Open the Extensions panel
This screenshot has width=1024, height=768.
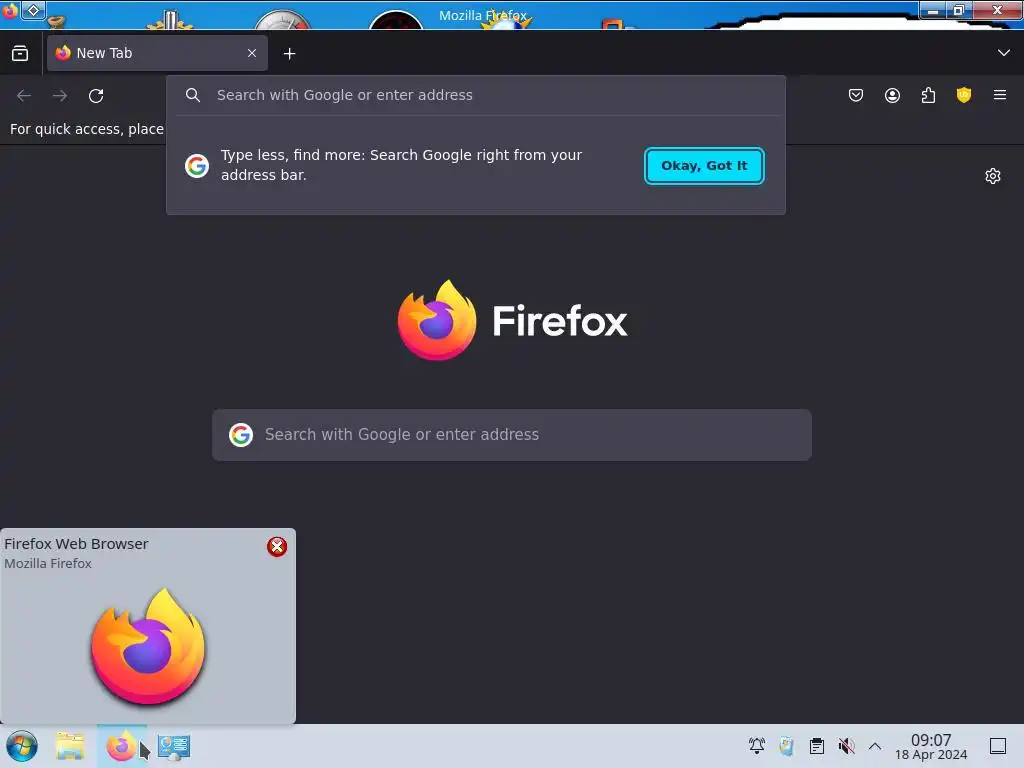pos(928,95)
